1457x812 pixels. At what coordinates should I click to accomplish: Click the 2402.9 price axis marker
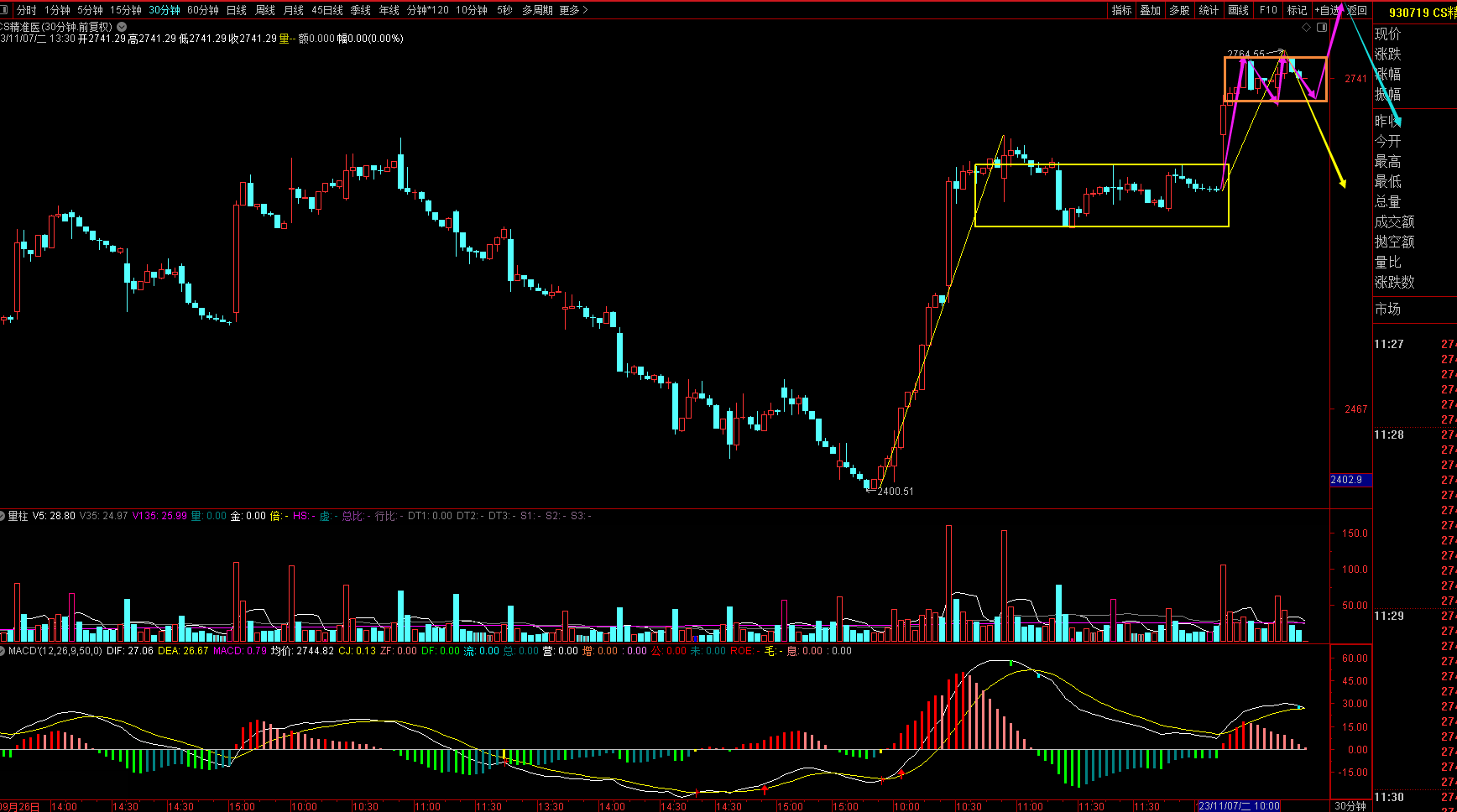(x=1350, y=480)
